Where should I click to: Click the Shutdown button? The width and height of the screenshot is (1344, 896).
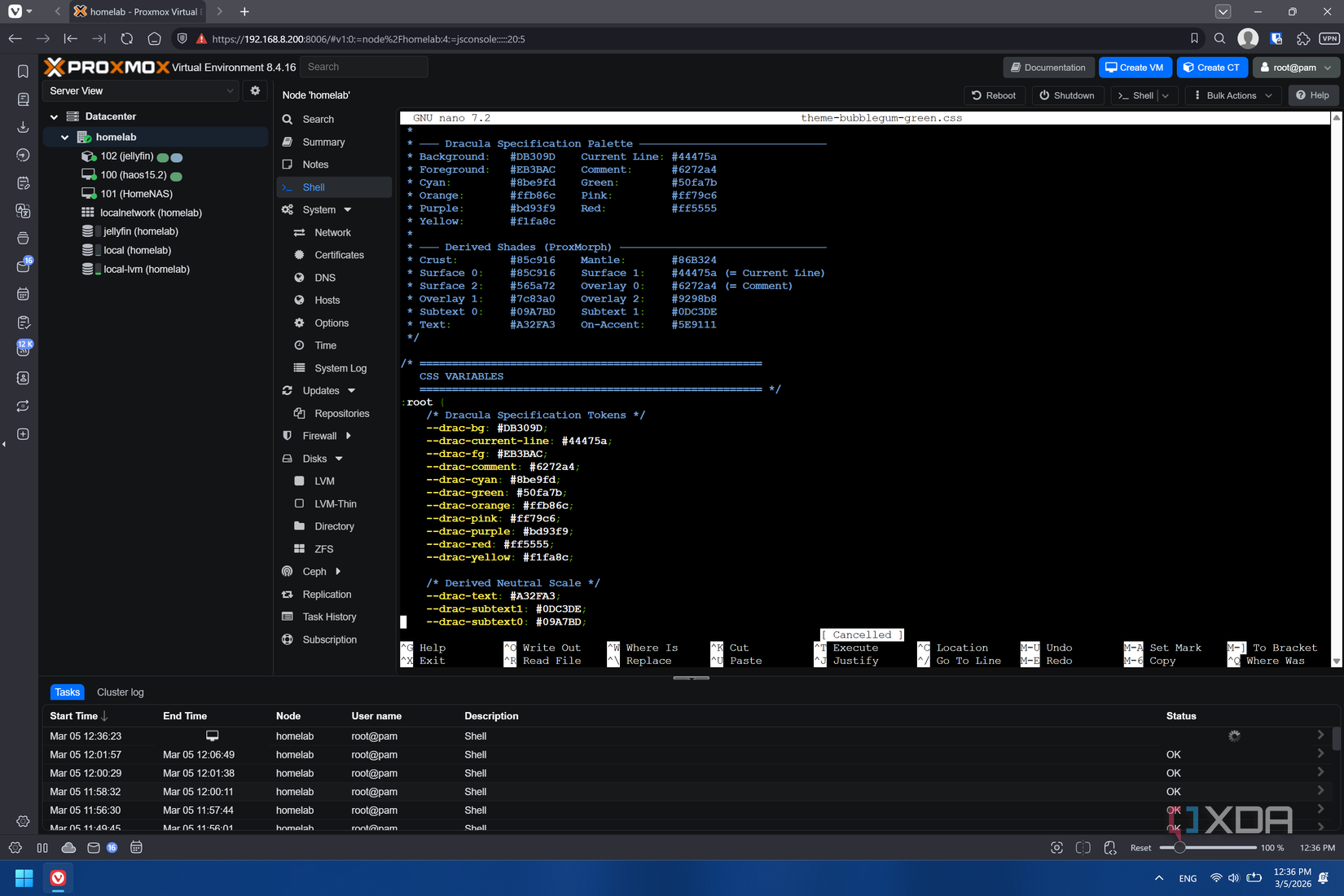[x=1068, y=95]
